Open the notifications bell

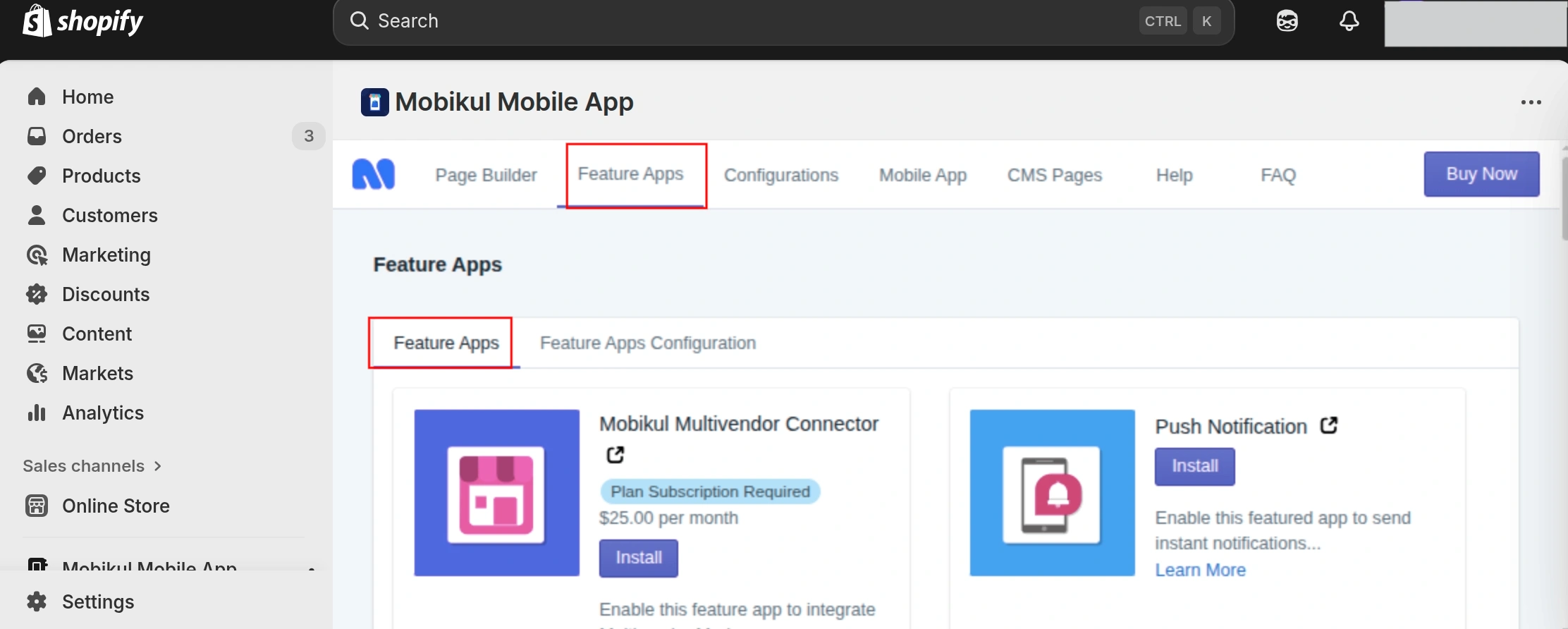click(x=1349, y=21)
